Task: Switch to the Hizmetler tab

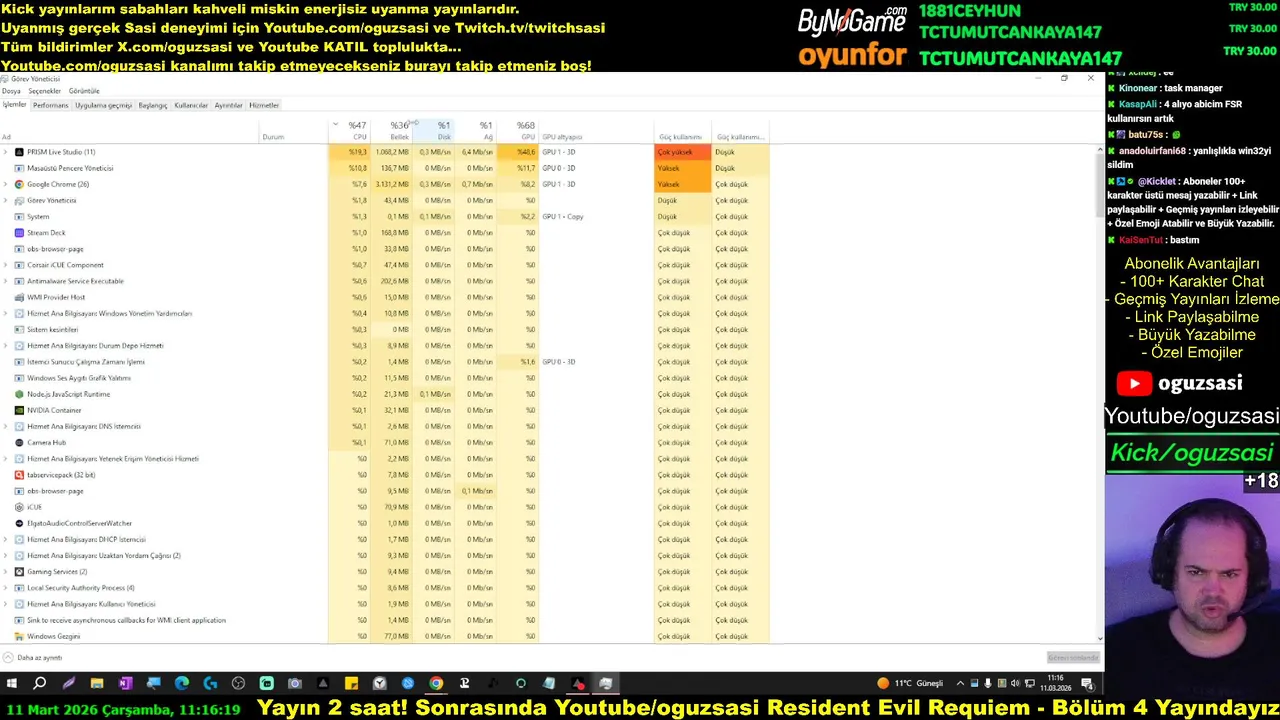Action: point(264,105)
